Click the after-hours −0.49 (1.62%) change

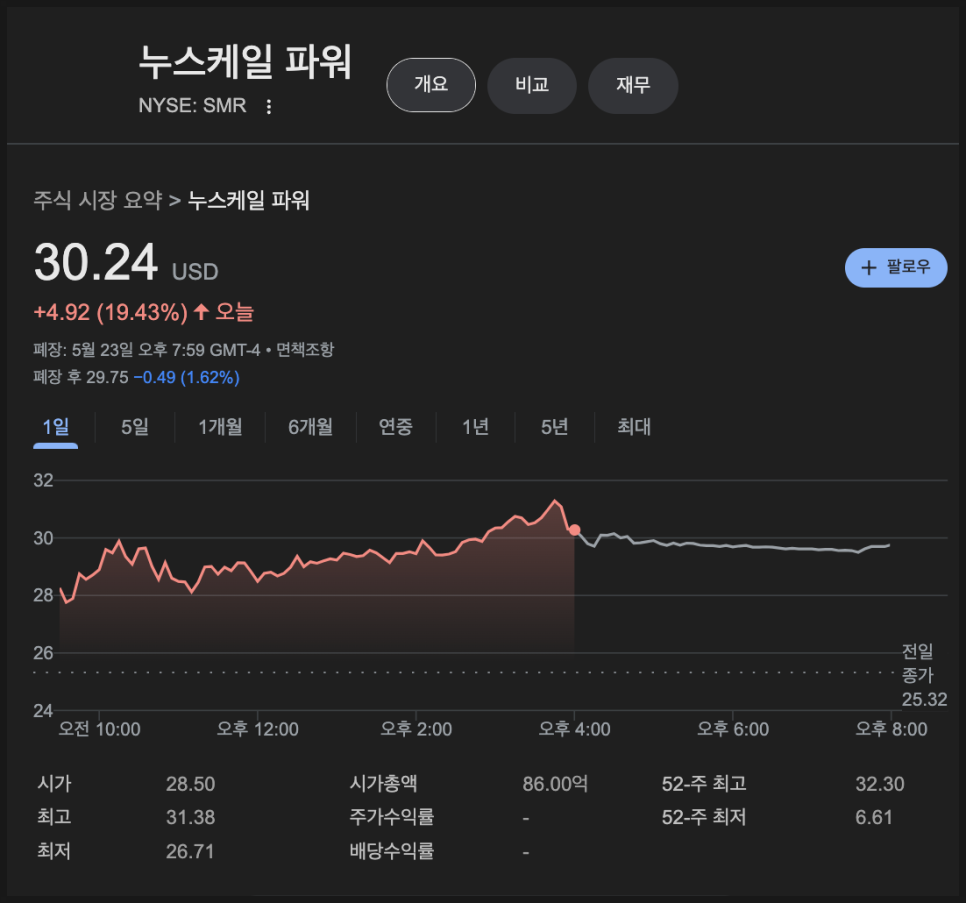point(187,377)
